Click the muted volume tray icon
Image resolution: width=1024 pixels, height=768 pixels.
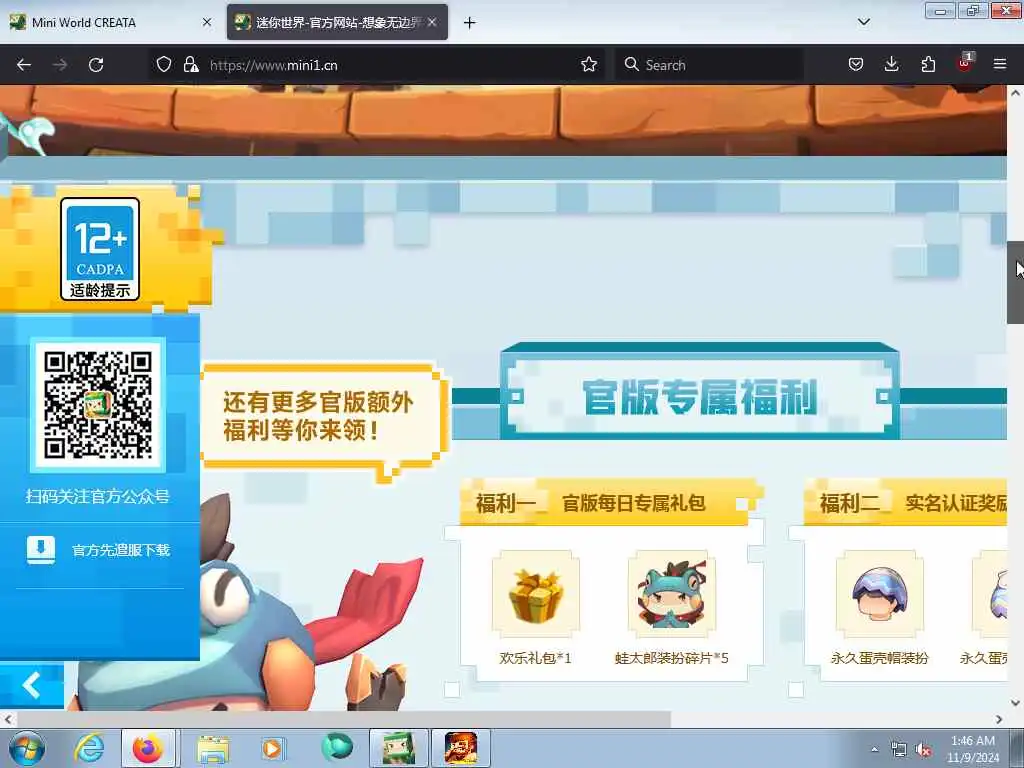tap(923, 750)
